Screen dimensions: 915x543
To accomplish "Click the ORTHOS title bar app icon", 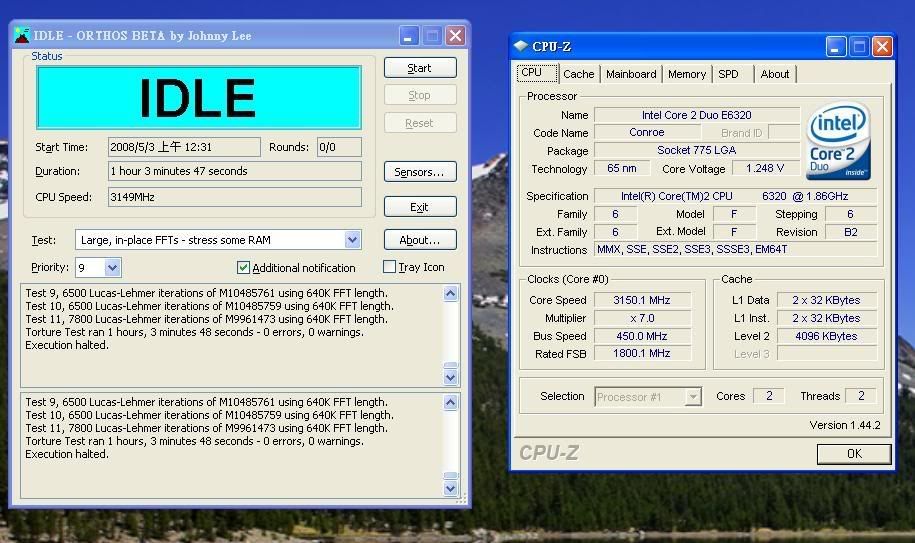I will (x=22, y=36).
